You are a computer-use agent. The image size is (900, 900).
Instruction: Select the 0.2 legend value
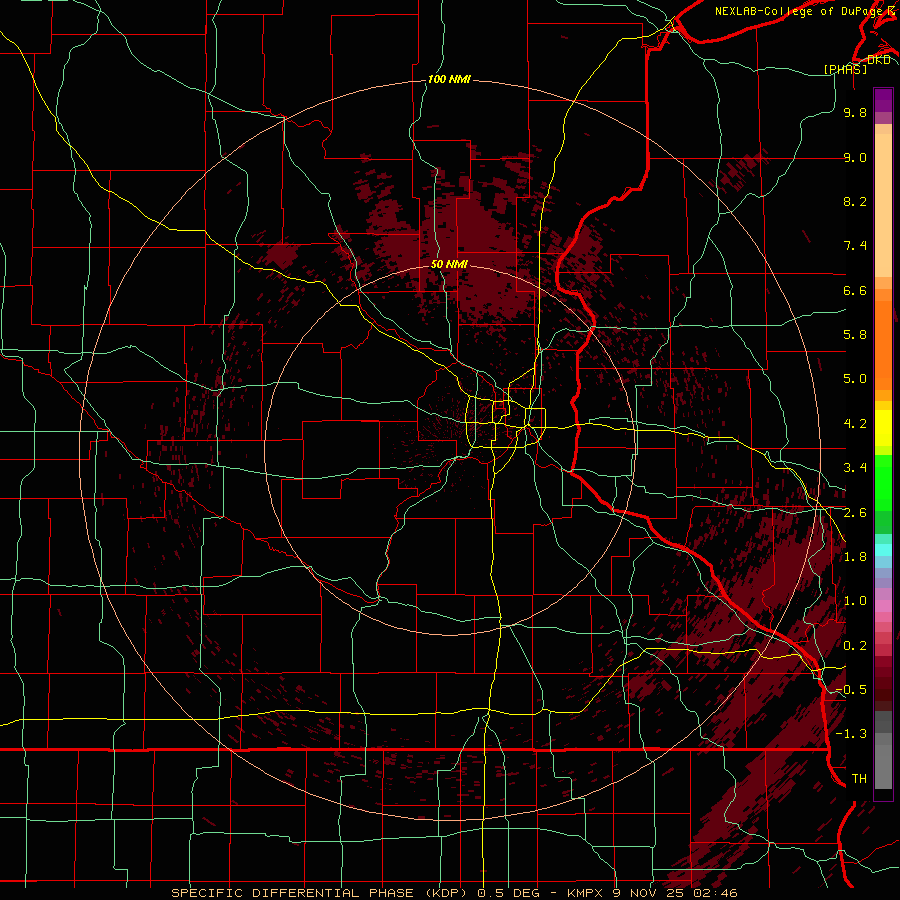[x=855, y=646]
